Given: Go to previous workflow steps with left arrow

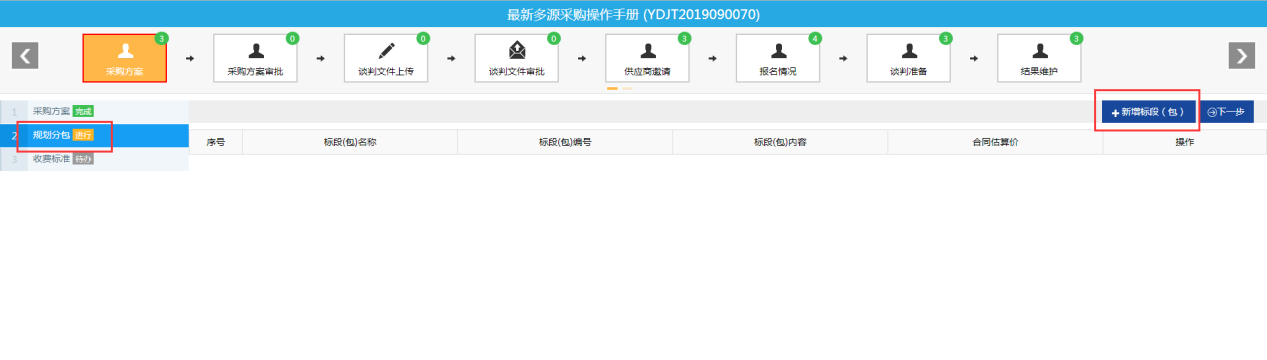Looking at the screenshot, I should [25, 56].
